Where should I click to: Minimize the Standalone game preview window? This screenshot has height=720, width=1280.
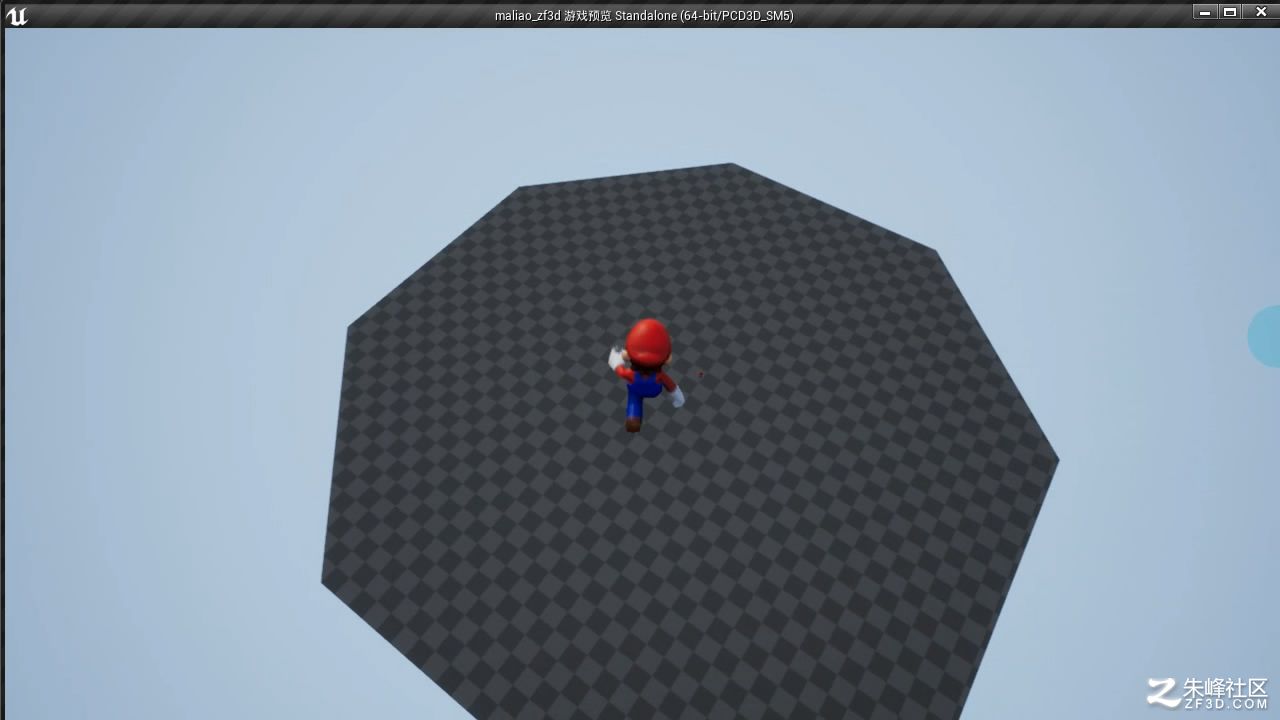tap(1204, 12)
